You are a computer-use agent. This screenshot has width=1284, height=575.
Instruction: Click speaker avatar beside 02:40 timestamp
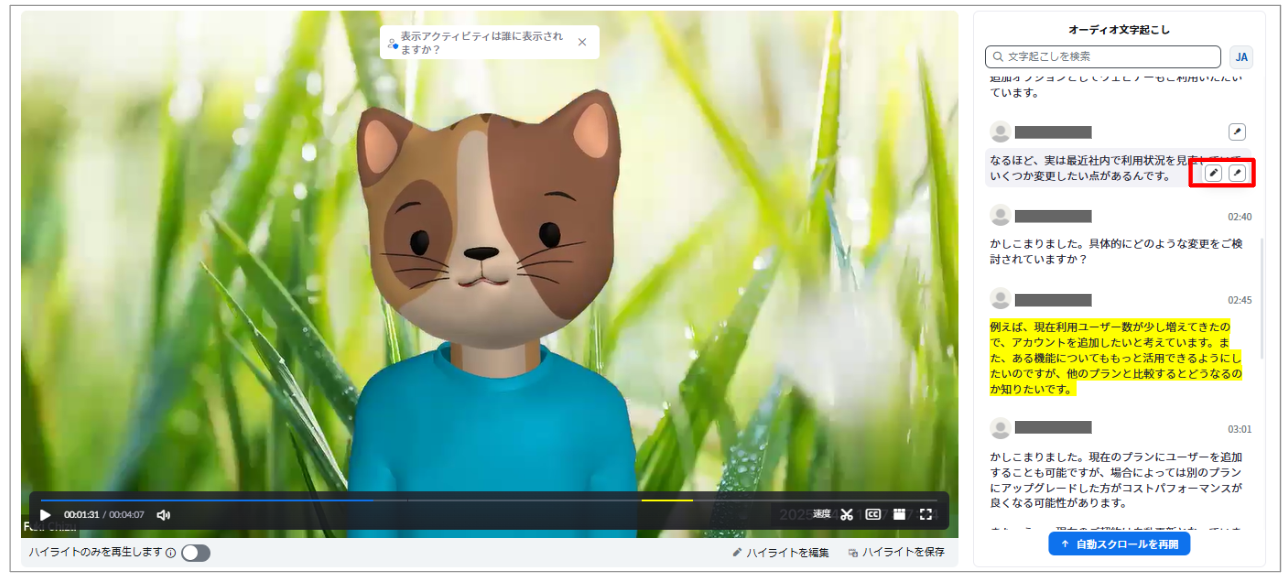(x=1000, y=216)
